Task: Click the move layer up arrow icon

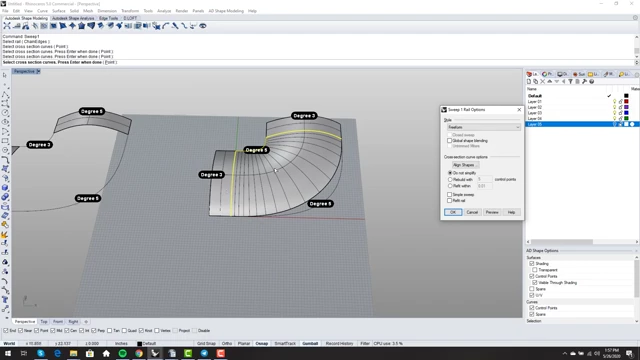Action: coord(549,82)
